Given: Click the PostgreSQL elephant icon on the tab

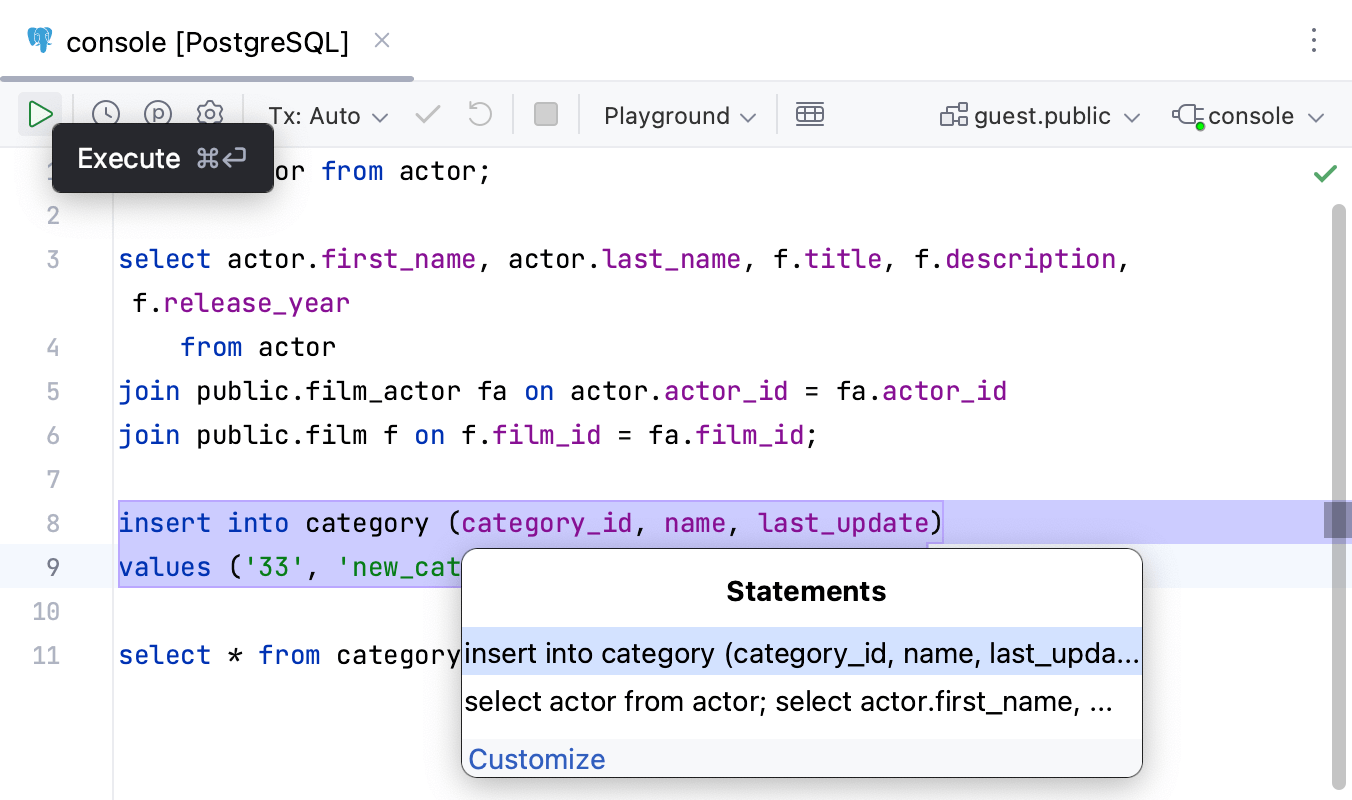Looking at the screenshot, I should pos(38,41).
